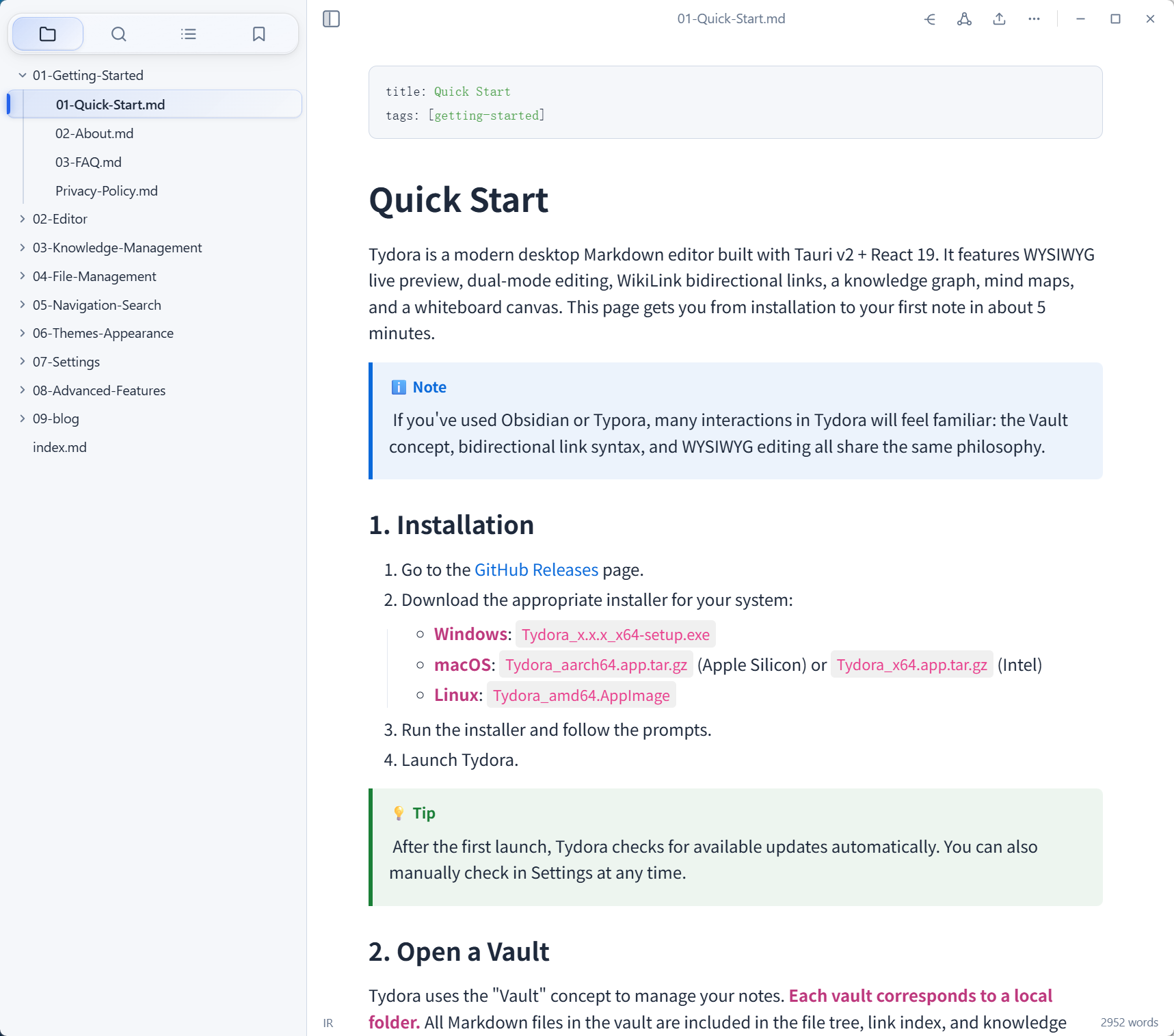Click the Note callout title
1174x1036 pixels.
coord(429,387)
